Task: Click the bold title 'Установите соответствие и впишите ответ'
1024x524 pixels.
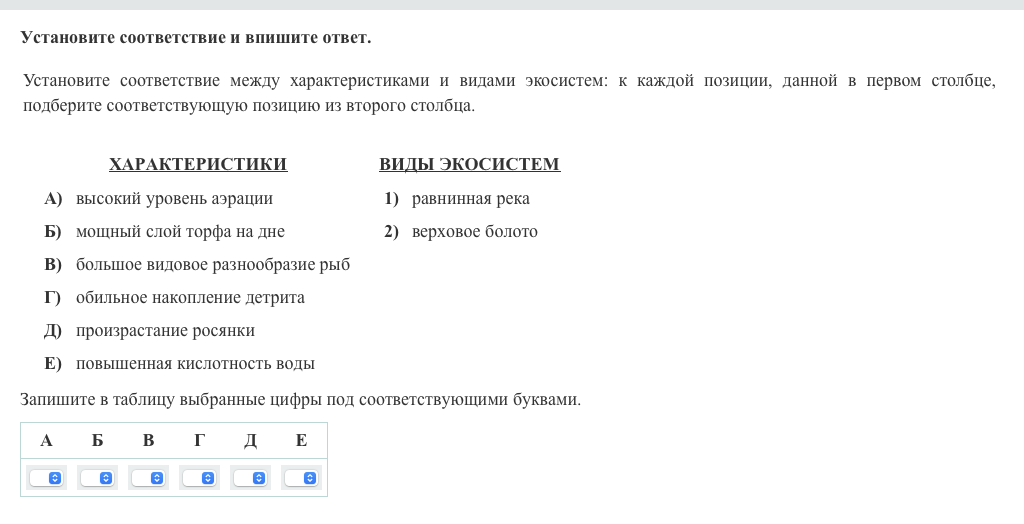Action: point(196,38)
